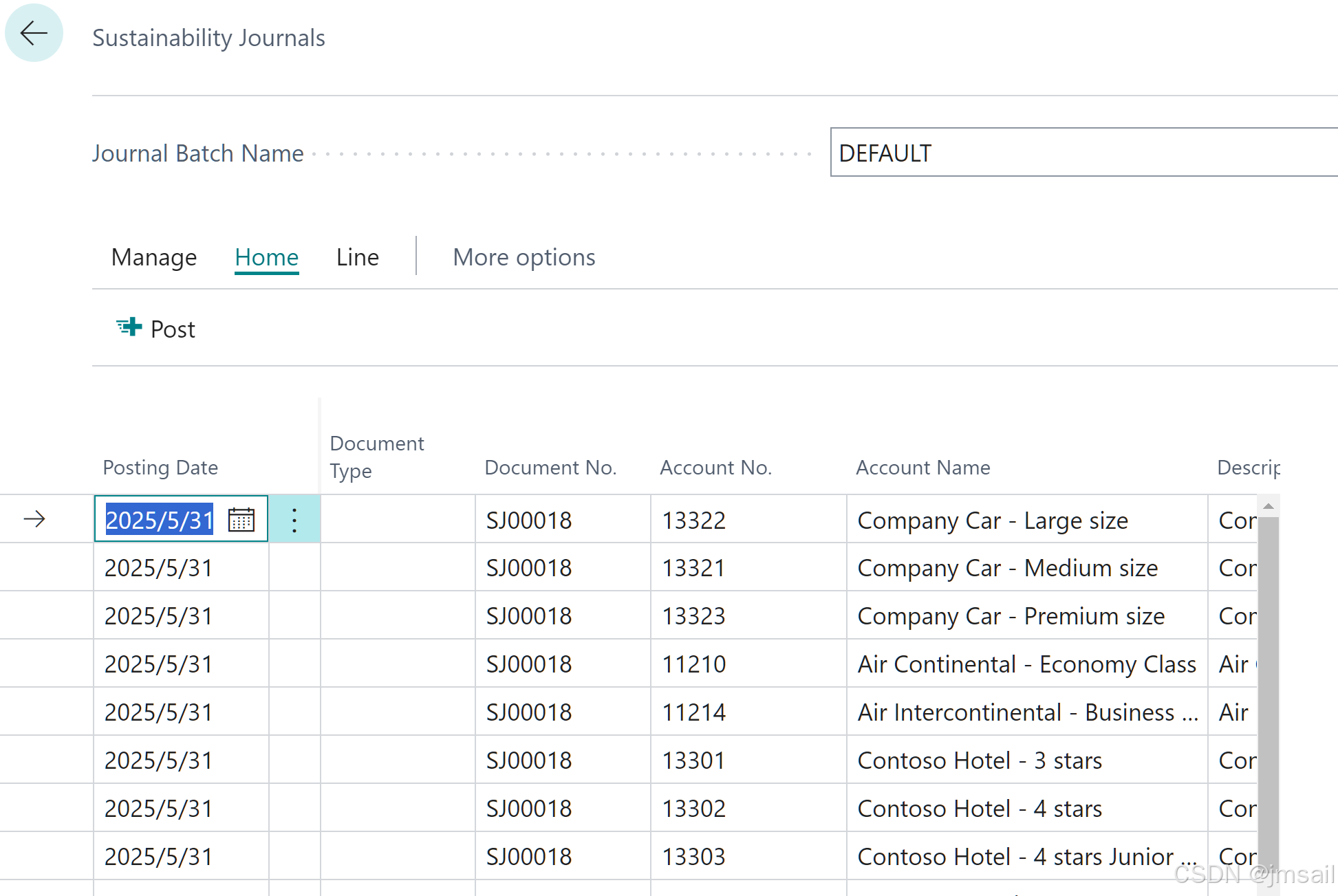Image resolution: width=1338 pixels, height=896 pixels.
Task: Click the back arrow button
Action: tap(34, 33)
